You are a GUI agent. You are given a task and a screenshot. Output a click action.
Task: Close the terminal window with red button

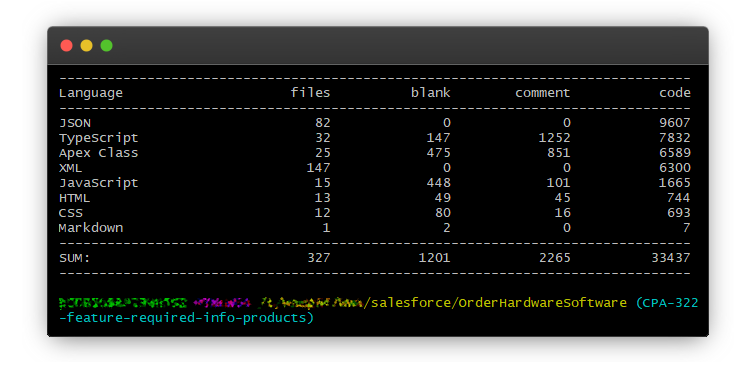pyautogui.click(x=66, y=45)
